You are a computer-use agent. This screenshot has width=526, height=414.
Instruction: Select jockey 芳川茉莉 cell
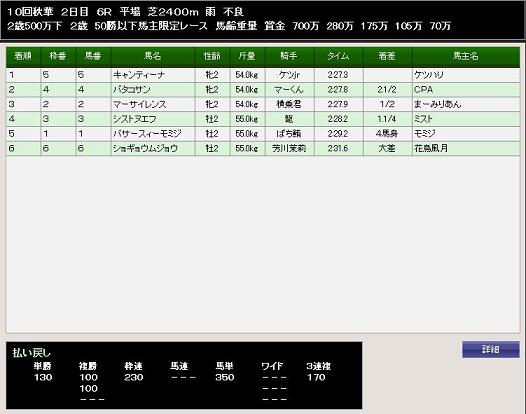coord(289,148)
